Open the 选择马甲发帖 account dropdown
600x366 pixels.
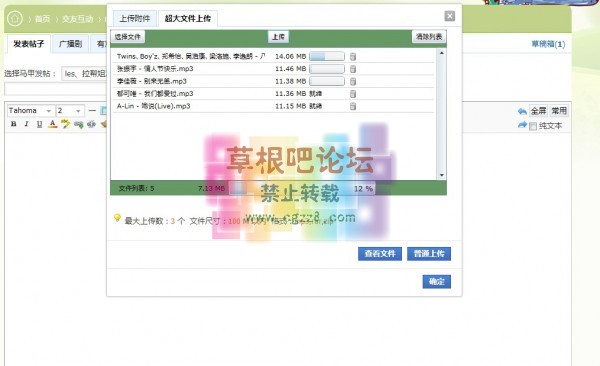(x=84, y=74)
